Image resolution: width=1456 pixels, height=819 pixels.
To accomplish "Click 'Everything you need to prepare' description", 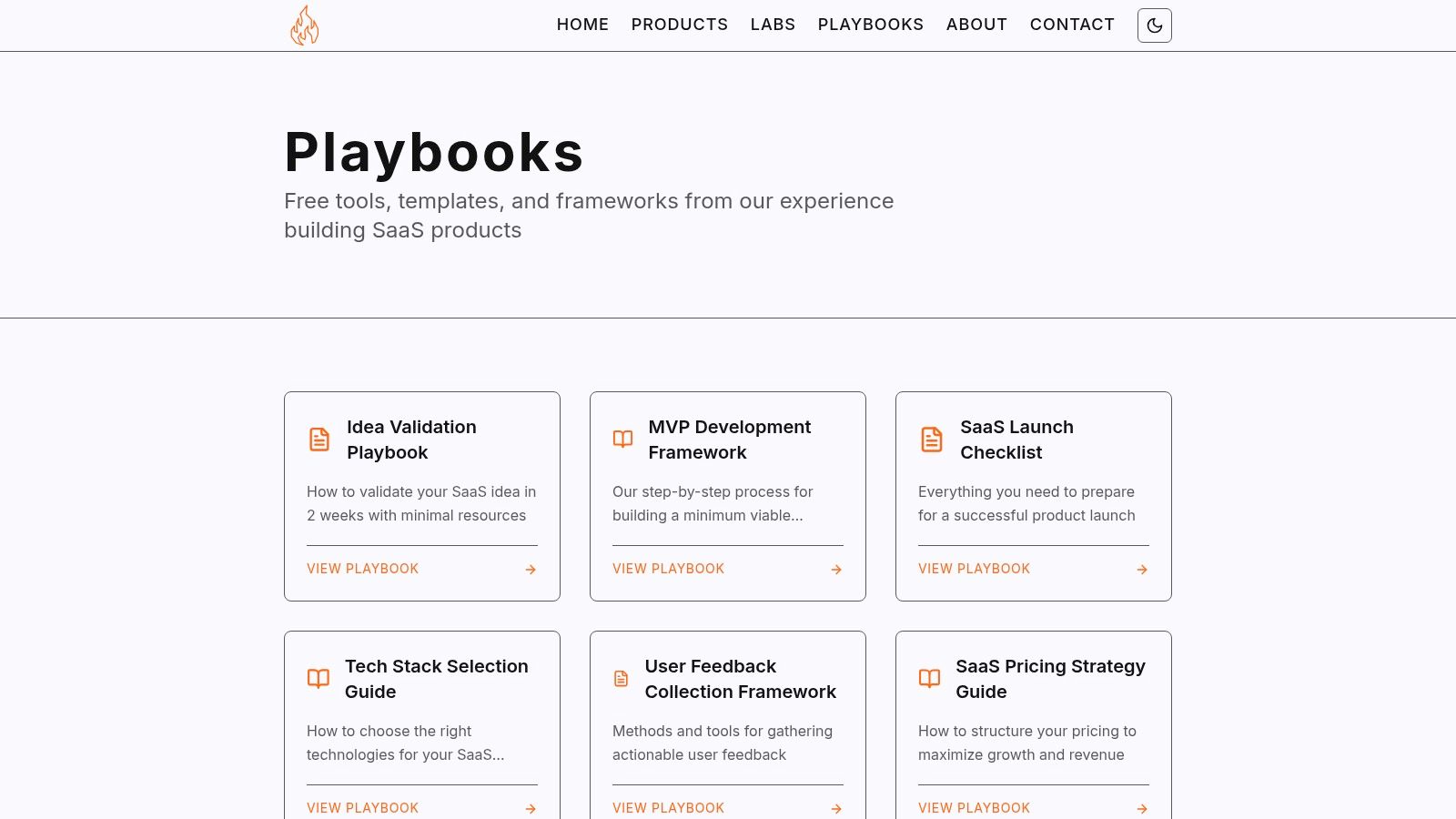I will tap(1026, 503).
